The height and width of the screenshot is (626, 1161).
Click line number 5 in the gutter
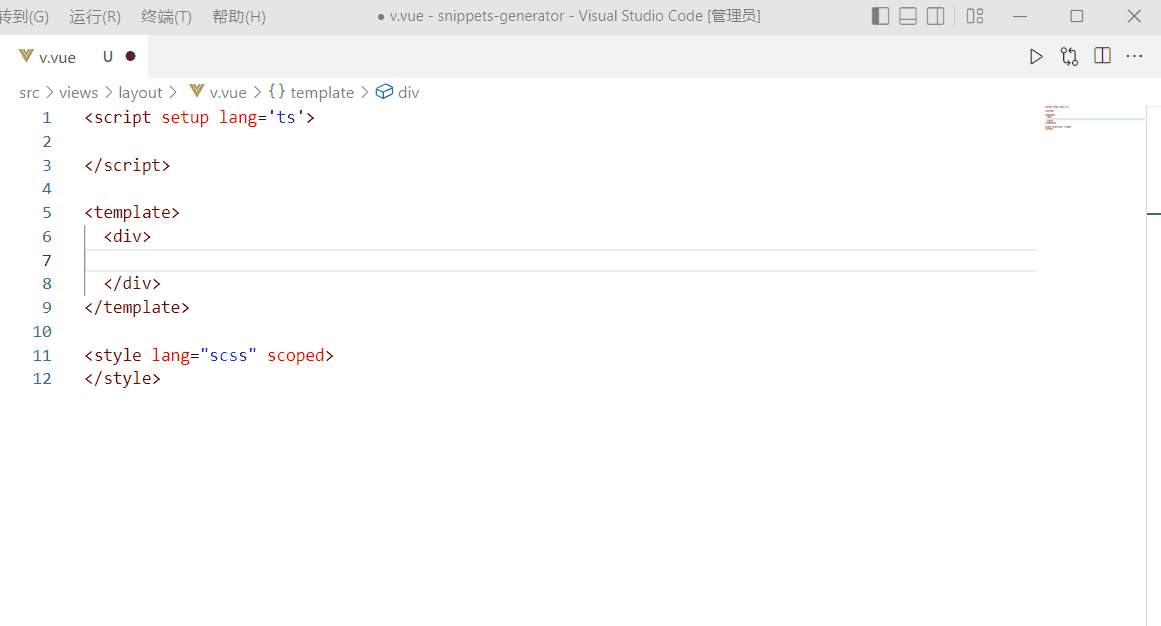pyautogui.click(x=47, y=213)
